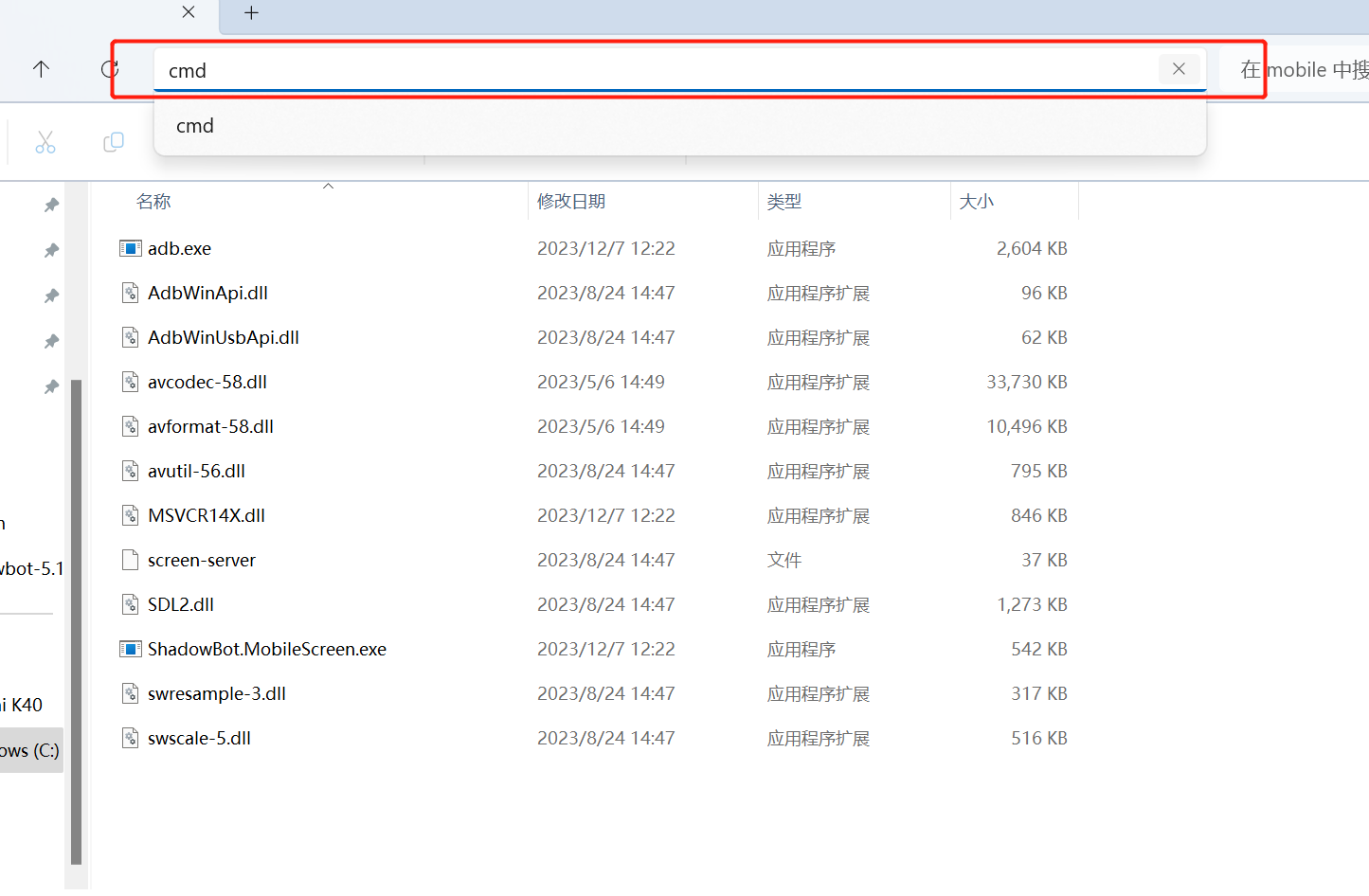Click the avutil-56.dll file icon
The width and height of the screenshot is (1369, 896).
[x=130, y=472]
